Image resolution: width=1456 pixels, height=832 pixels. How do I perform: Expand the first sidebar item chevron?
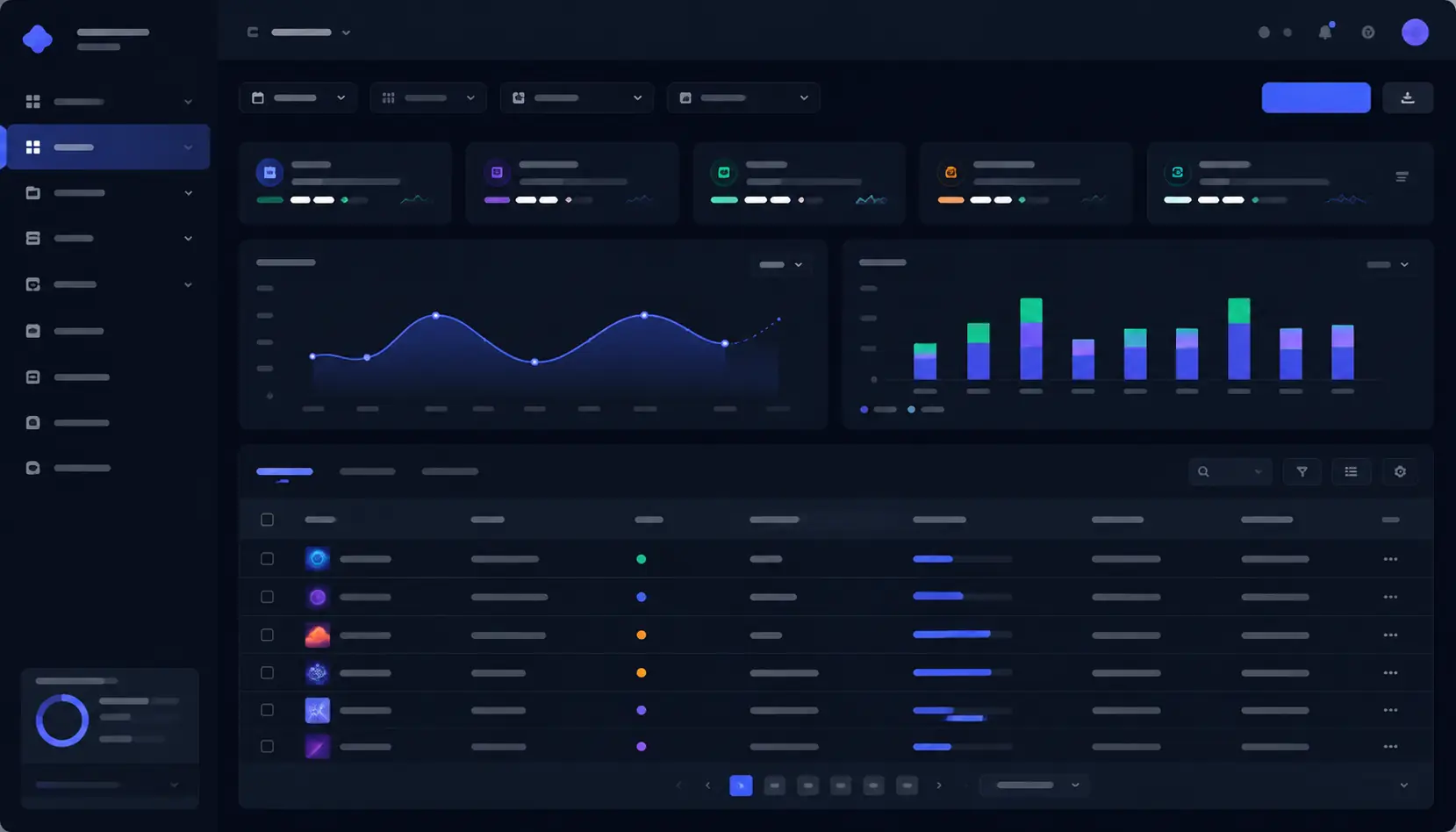point(188,102)
